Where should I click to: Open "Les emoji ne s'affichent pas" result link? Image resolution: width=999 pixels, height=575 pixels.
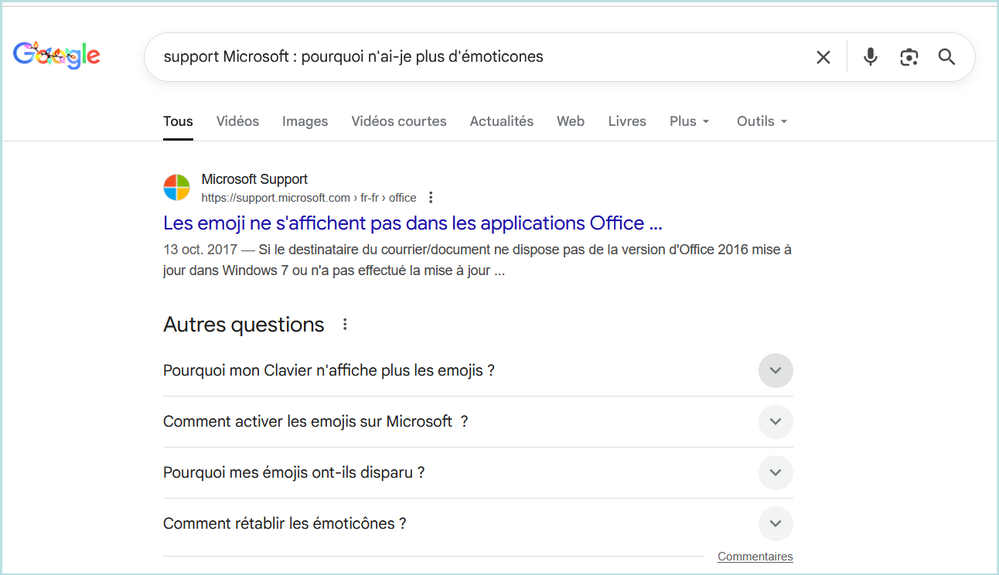click(x=412, y=223)
